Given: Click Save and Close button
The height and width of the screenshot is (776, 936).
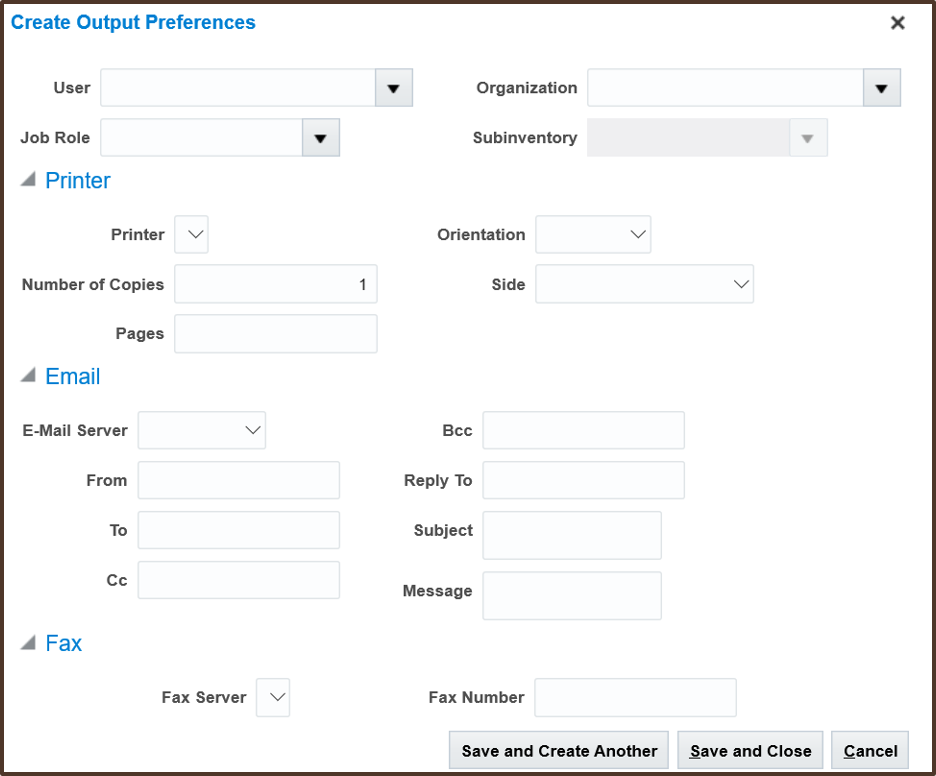Looking at the screenshot, I should 750,751.
